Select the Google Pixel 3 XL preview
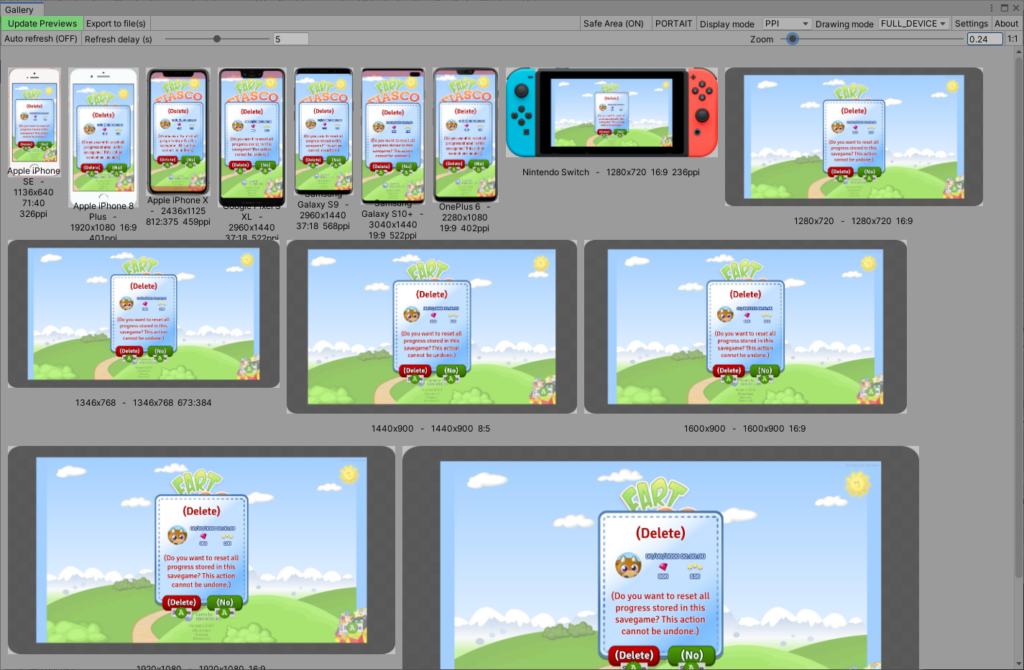This screenshot has height=670, width=1024. click(x=252, y=136)
